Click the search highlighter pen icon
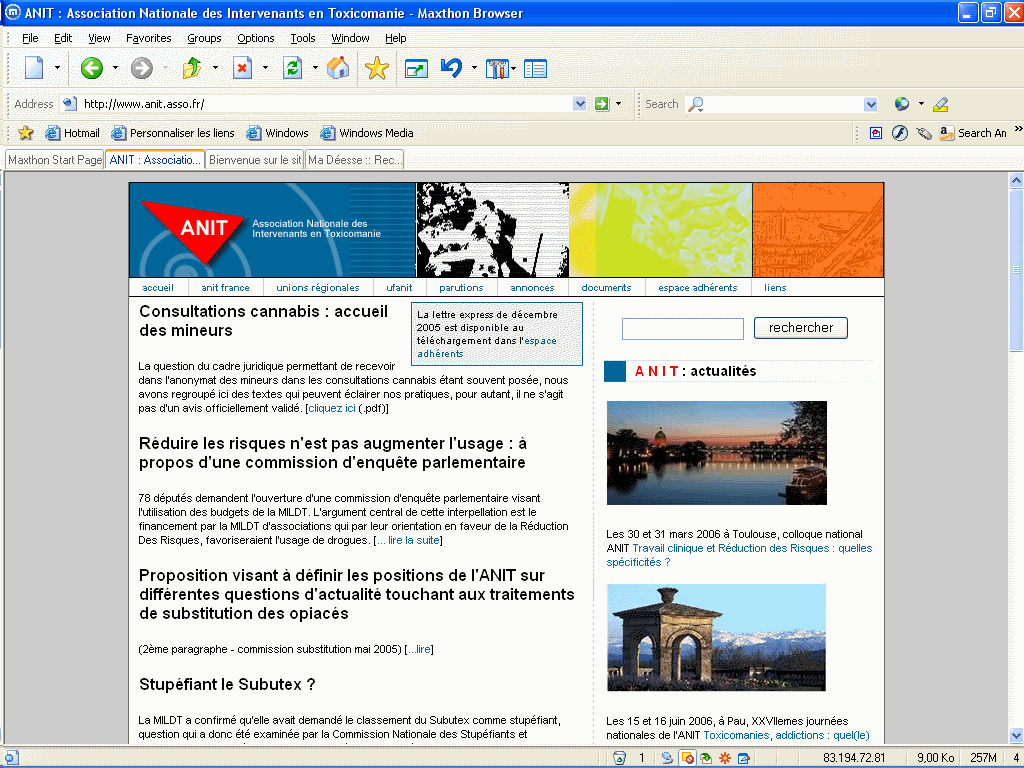This screenshot has width=1024, height=768. pos(940,104)
